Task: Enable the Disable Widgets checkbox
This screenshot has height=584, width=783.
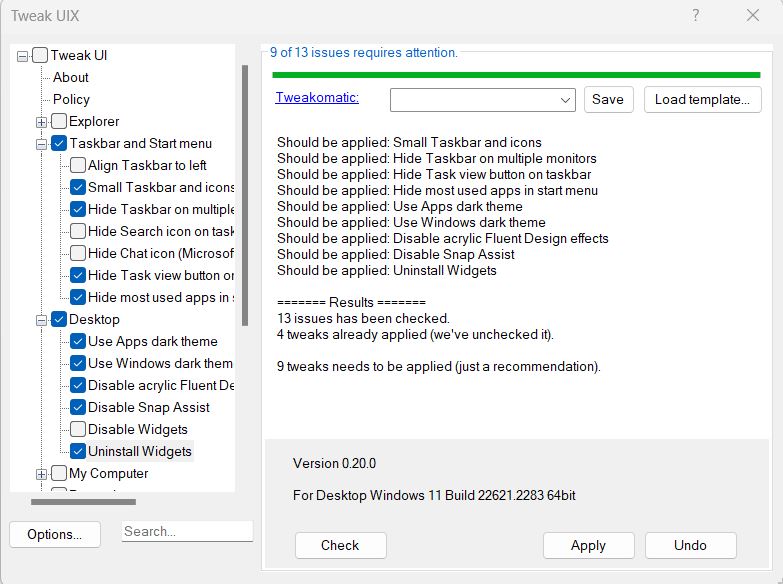Action: [x=78, y=429]
